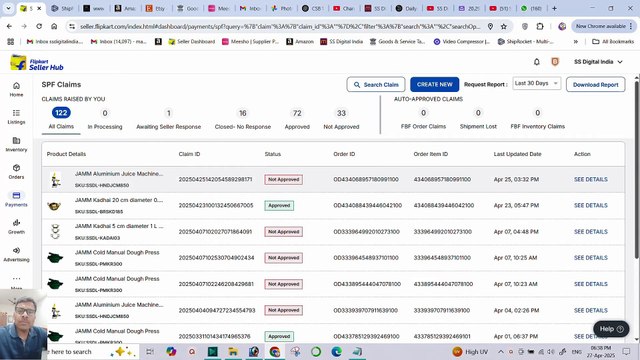
Task: Bookmark this page with star icon
Action: tap(504, 26)
